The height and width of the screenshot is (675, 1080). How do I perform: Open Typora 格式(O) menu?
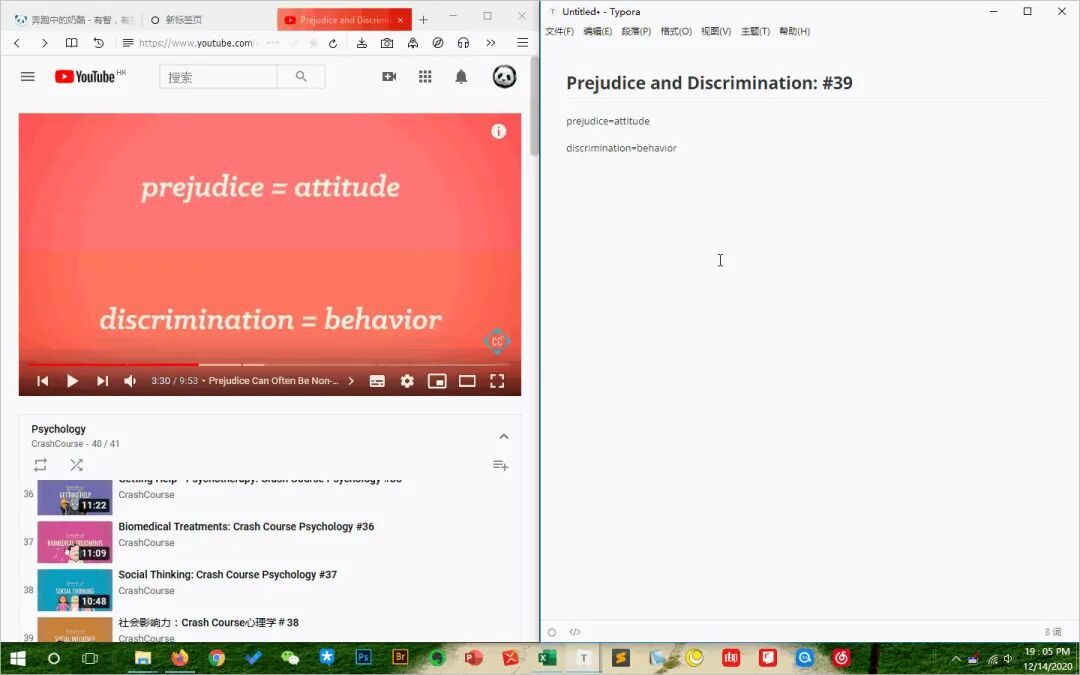(676, 31)
